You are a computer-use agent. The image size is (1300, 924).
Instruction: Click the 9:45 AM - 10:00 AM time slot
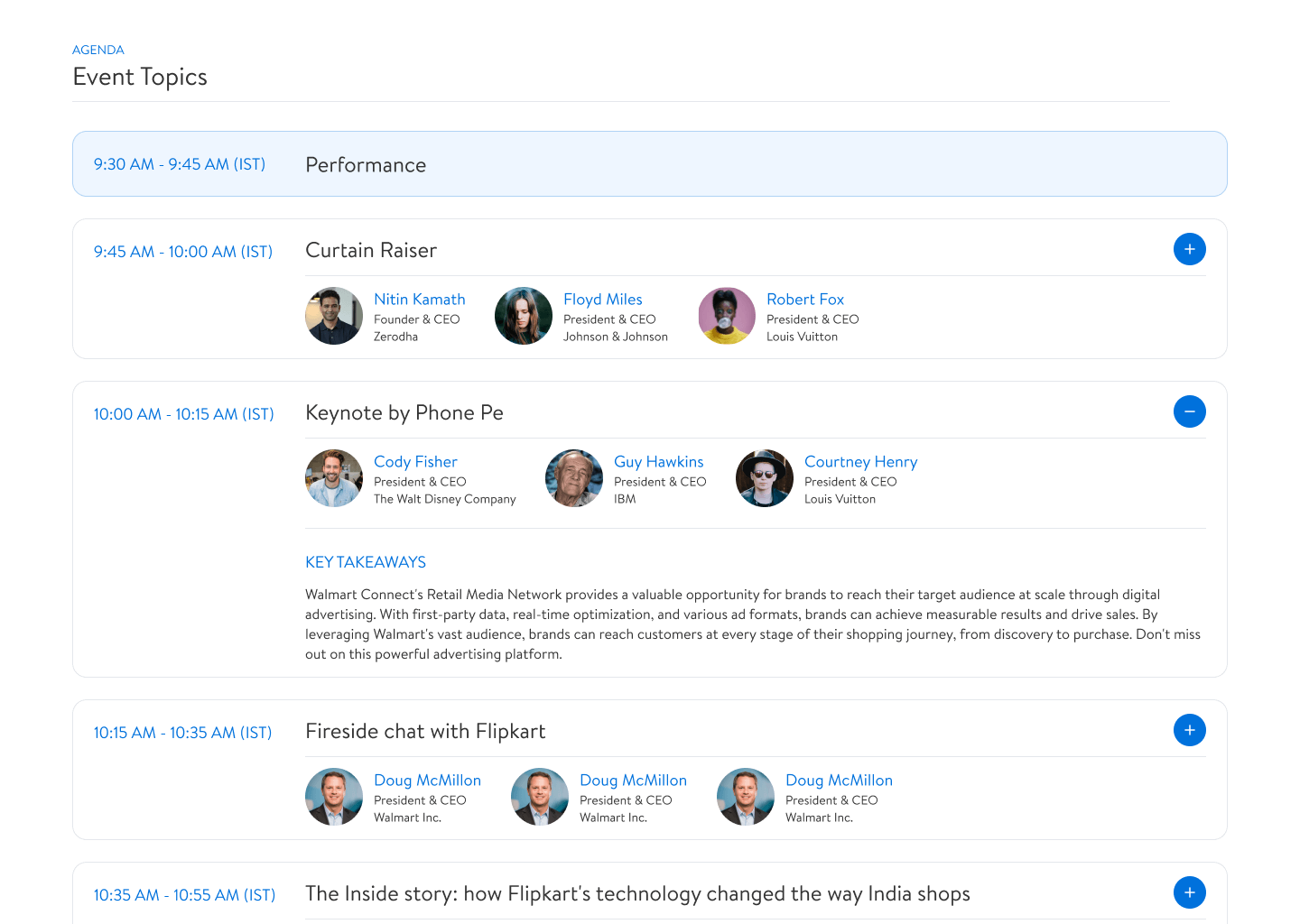[x=183, y=252]
